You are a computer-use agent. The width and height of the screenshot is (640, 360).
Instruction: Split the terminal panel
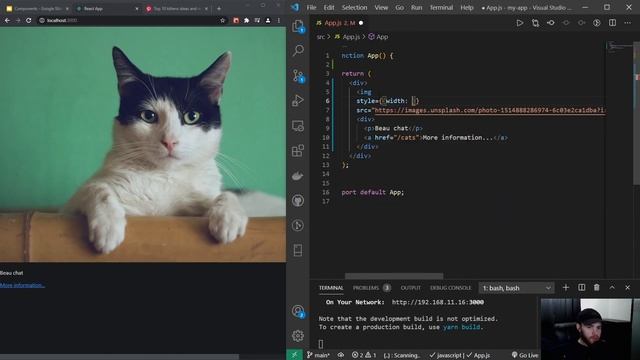tap(582, 288)
